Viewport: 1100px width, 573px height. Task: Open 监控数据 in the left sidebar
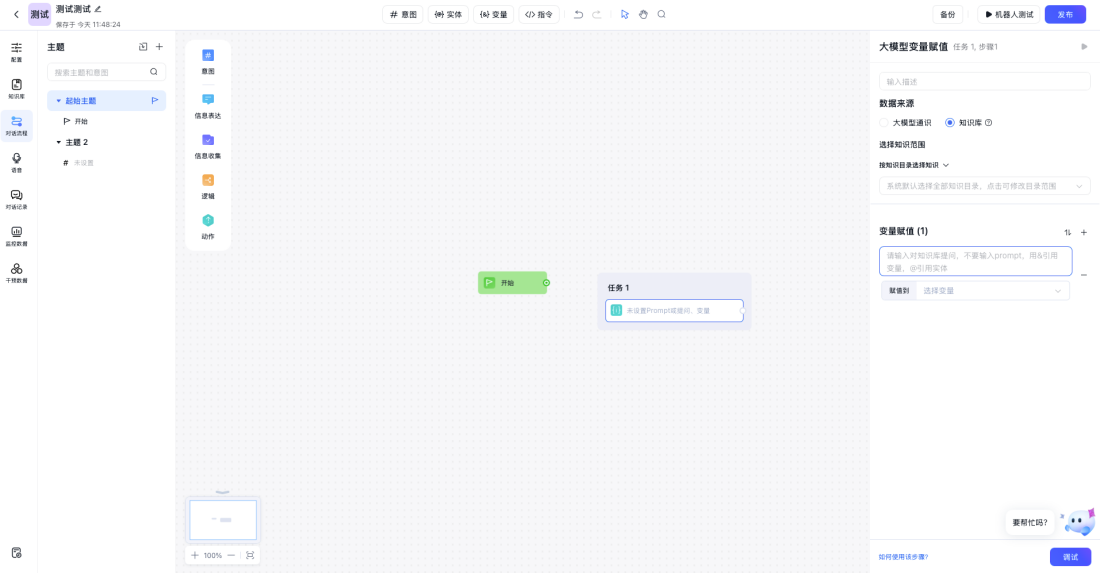16,235
